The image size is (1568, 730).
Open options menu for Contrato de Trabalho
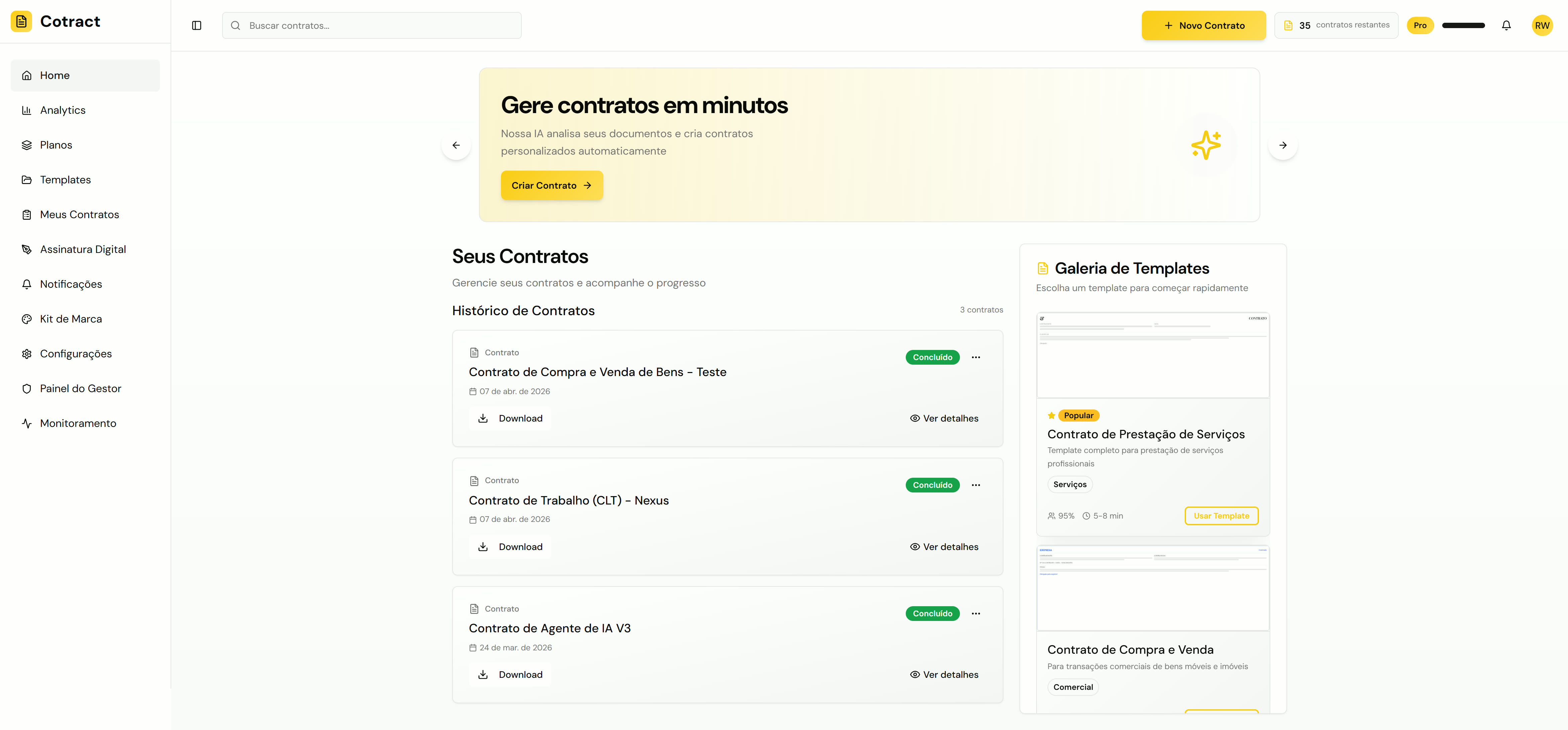976,485
